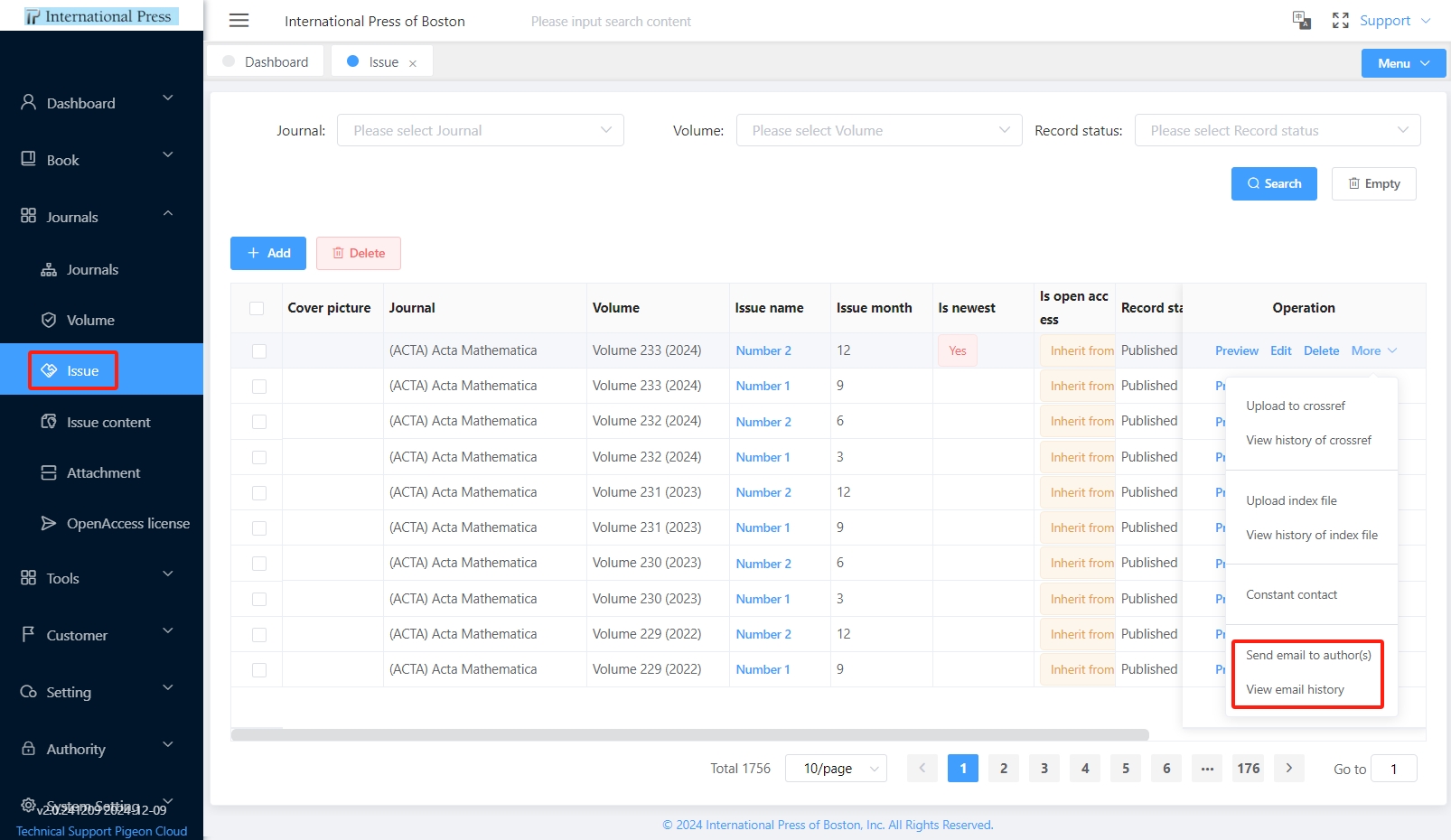Go to page 176
1451x840 pixels.
click(1249, 768)
